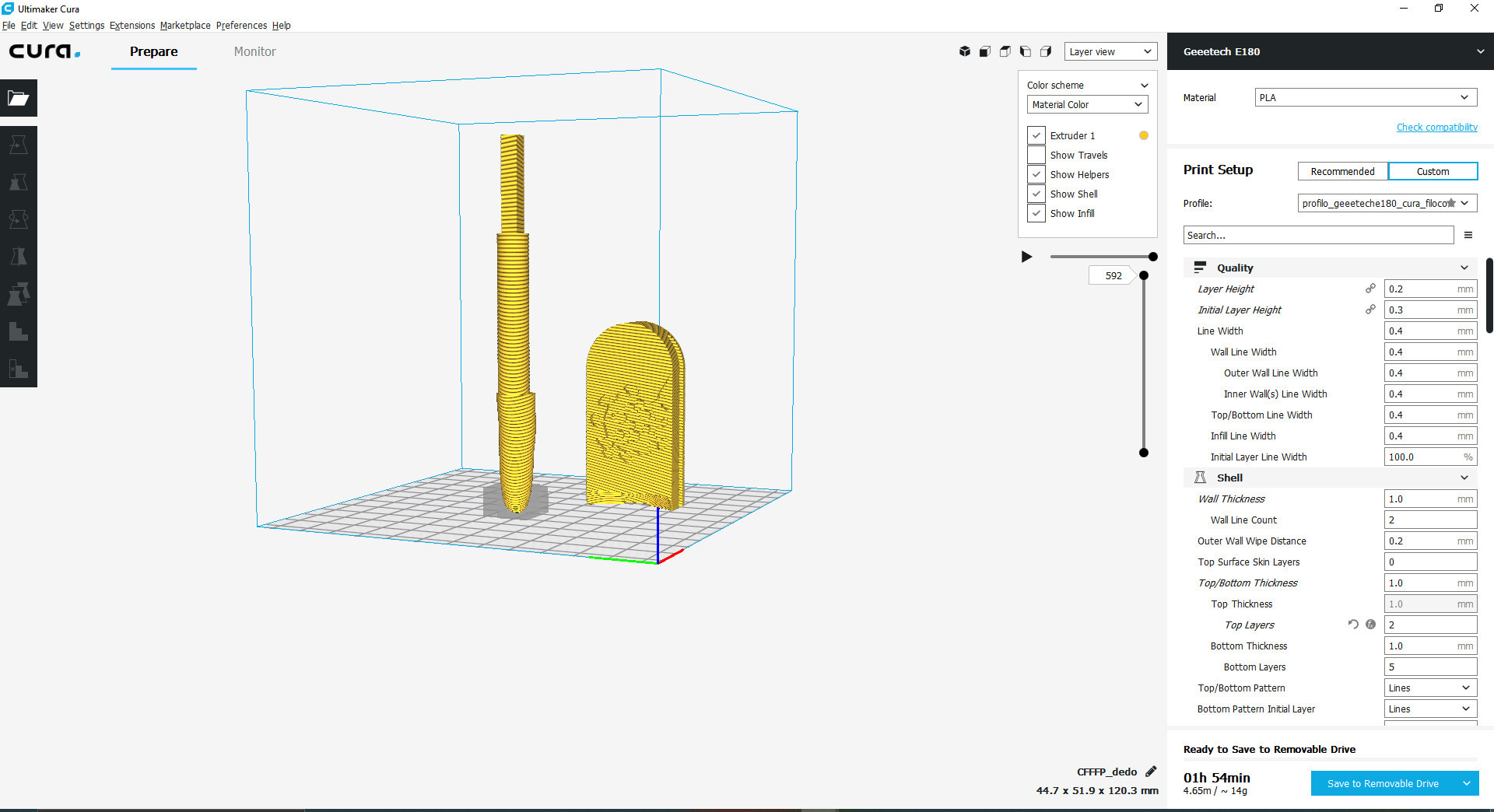Open the Material Color scheme dropdown
Viewport: 1494px width, 812px height.
tap(1087, 104)
